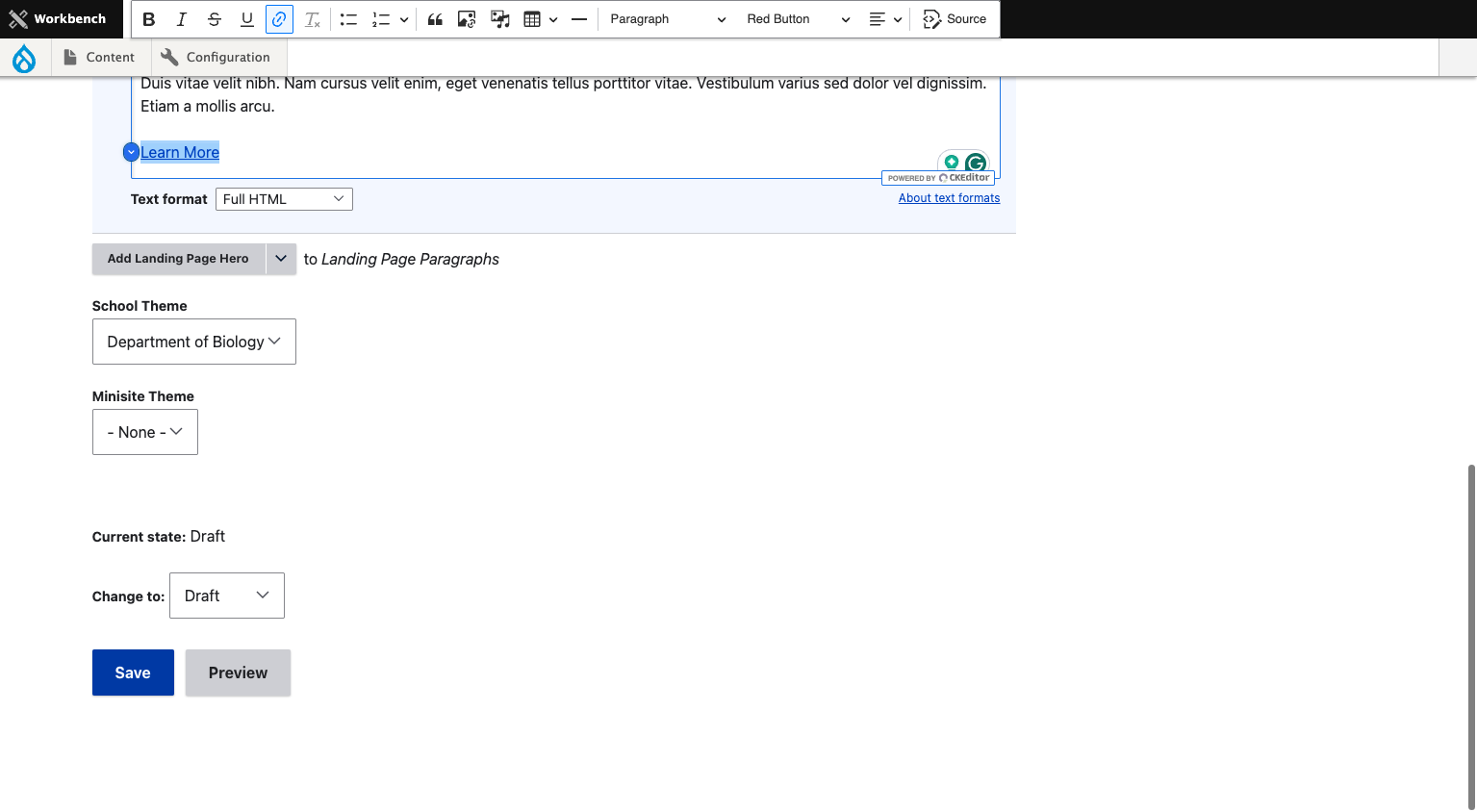
Task: Click inside the editor body text
Action: (x=563, y=94)
